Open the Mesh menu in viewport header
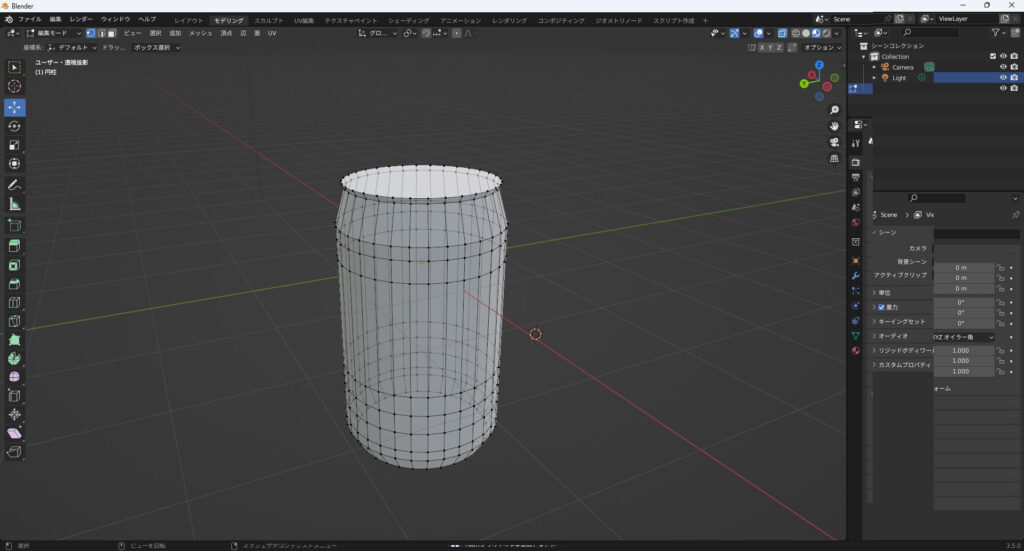 tap(200, 33)
